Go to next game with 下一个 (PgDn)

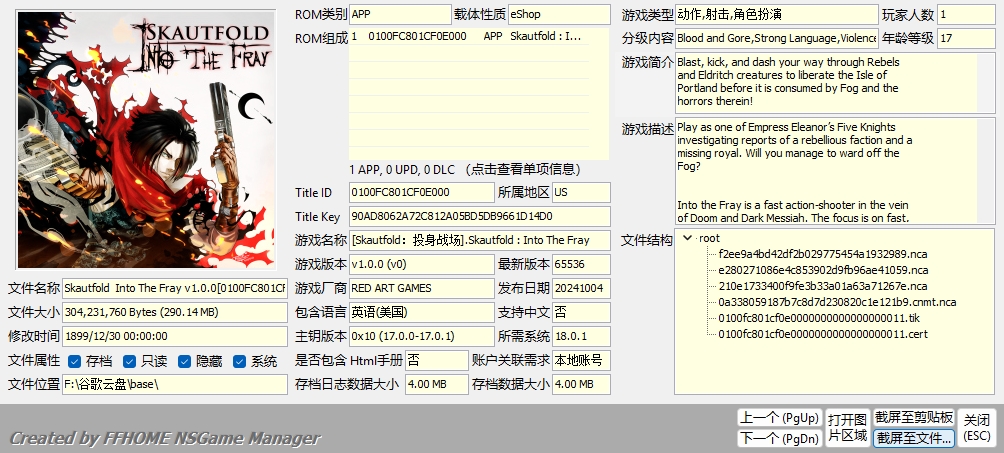779,438
